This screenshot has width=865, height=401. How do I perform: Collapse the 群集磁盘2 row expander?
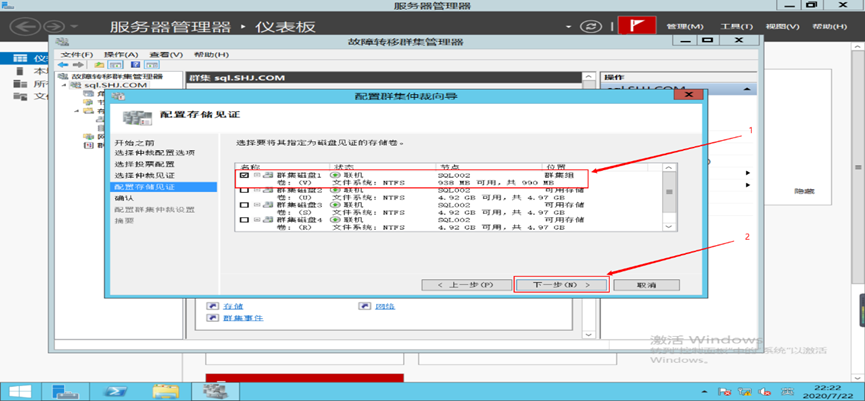coord(257,190)
